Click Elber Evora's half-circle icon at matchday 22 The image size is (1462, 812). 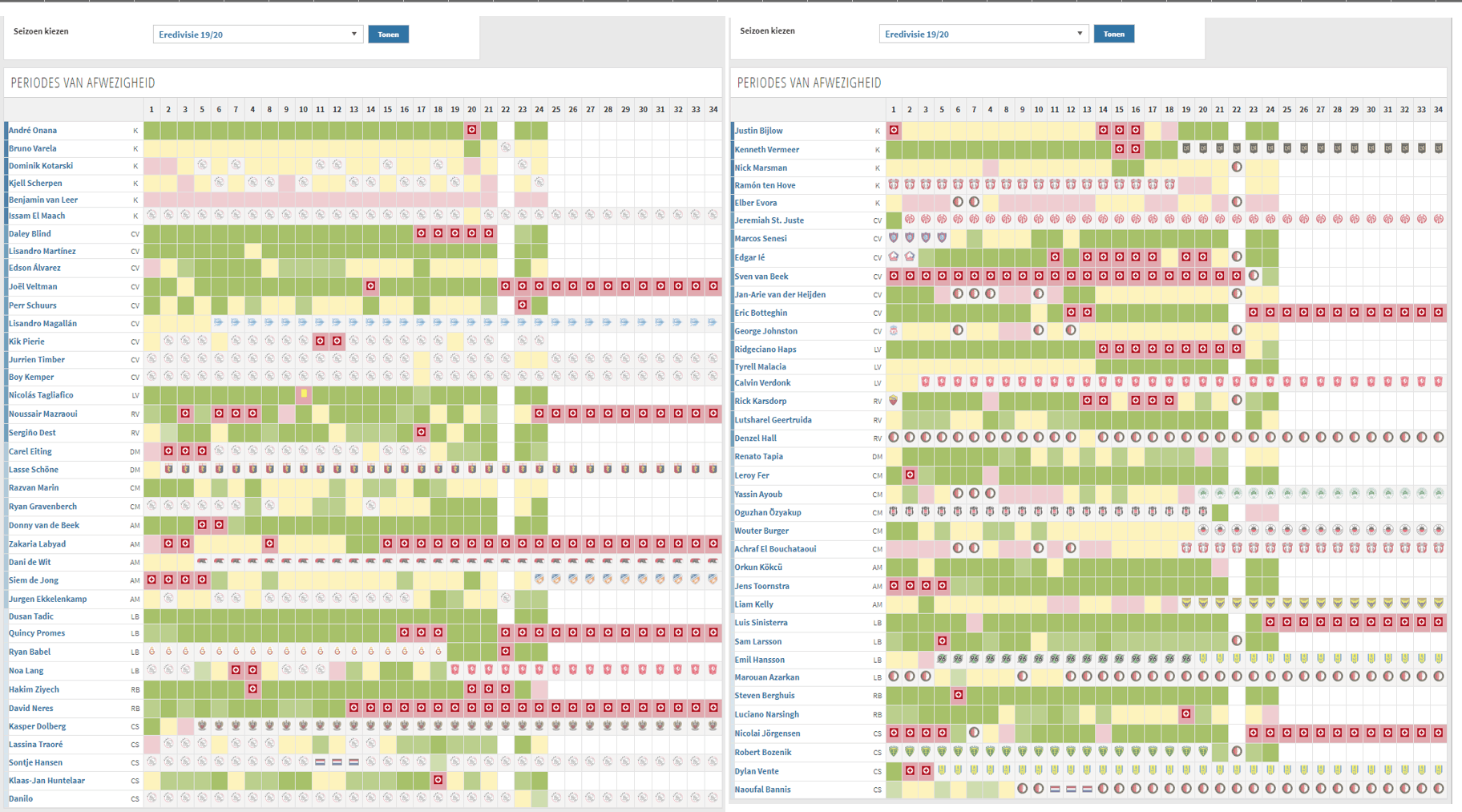1237,202
